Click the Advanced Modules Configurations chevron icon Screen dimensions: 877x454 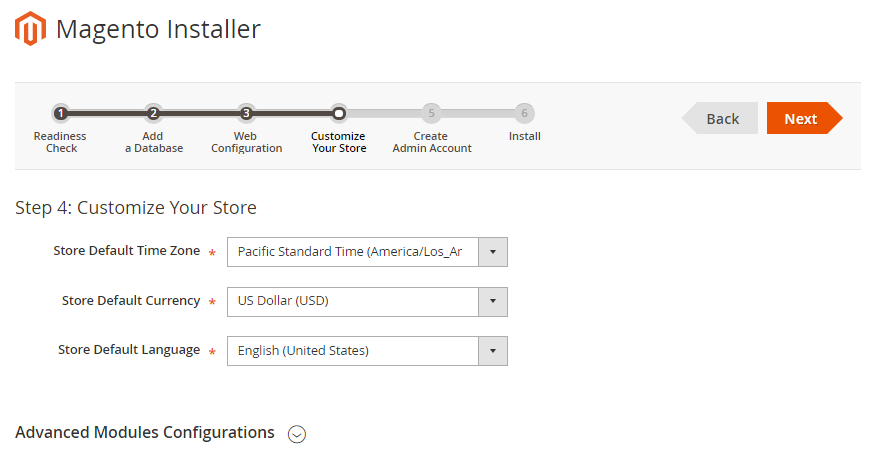tap(296, 434)
